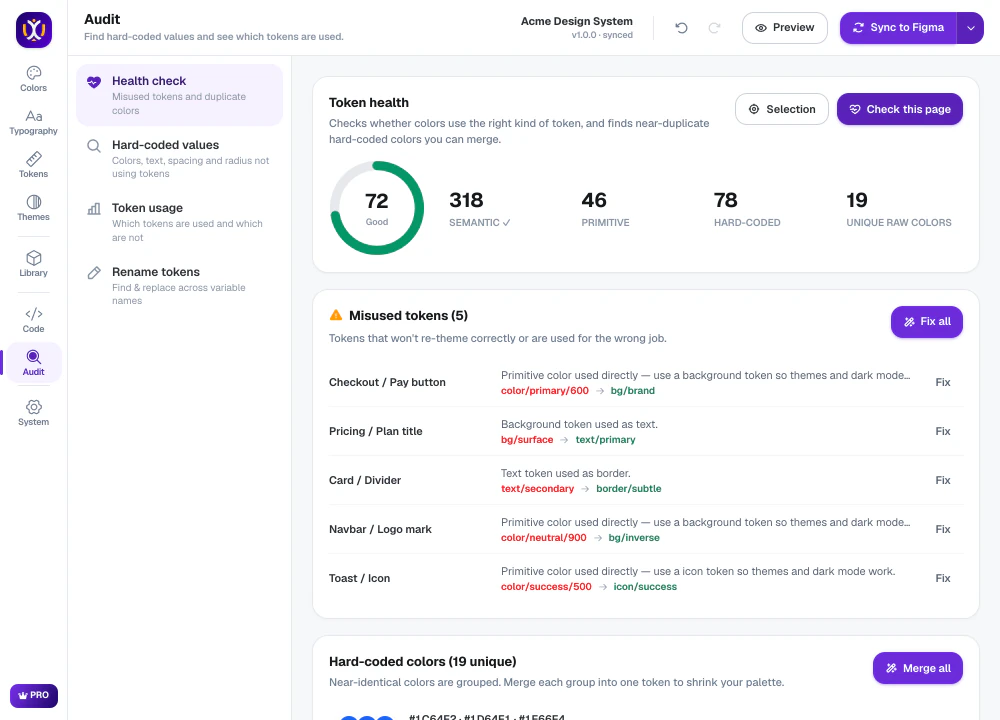Fix the Pricing / Plan title issue

click(943, 432)
